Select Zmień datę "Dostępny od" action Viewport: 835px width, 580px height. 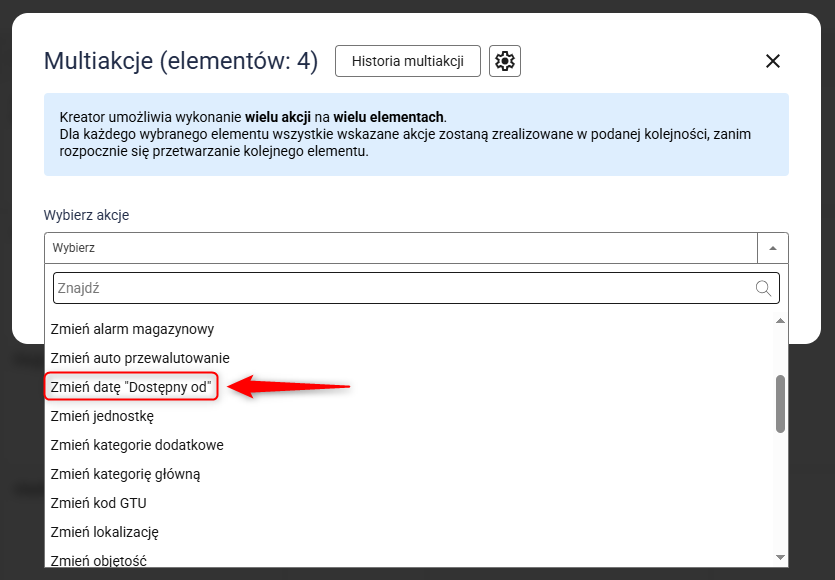click(132, 387)
